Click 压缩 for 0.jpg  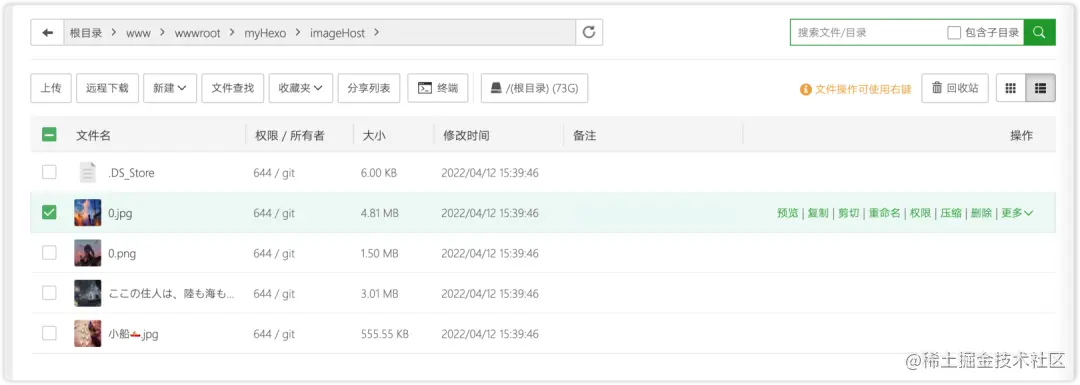coord(951,213)
